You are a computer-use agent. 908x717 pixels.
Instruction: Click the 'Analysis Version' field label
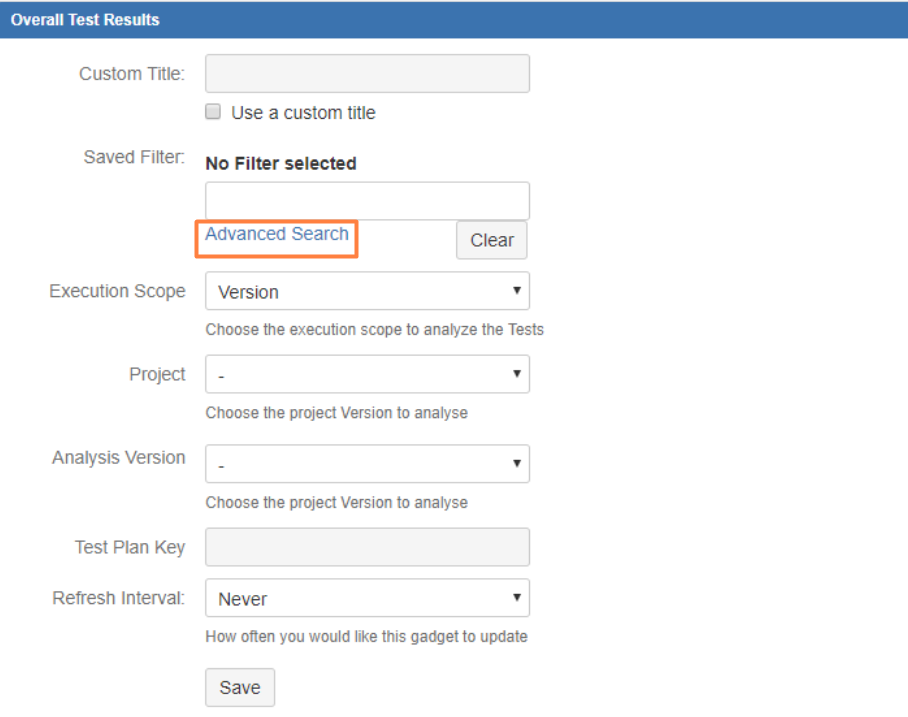[118, 457]
